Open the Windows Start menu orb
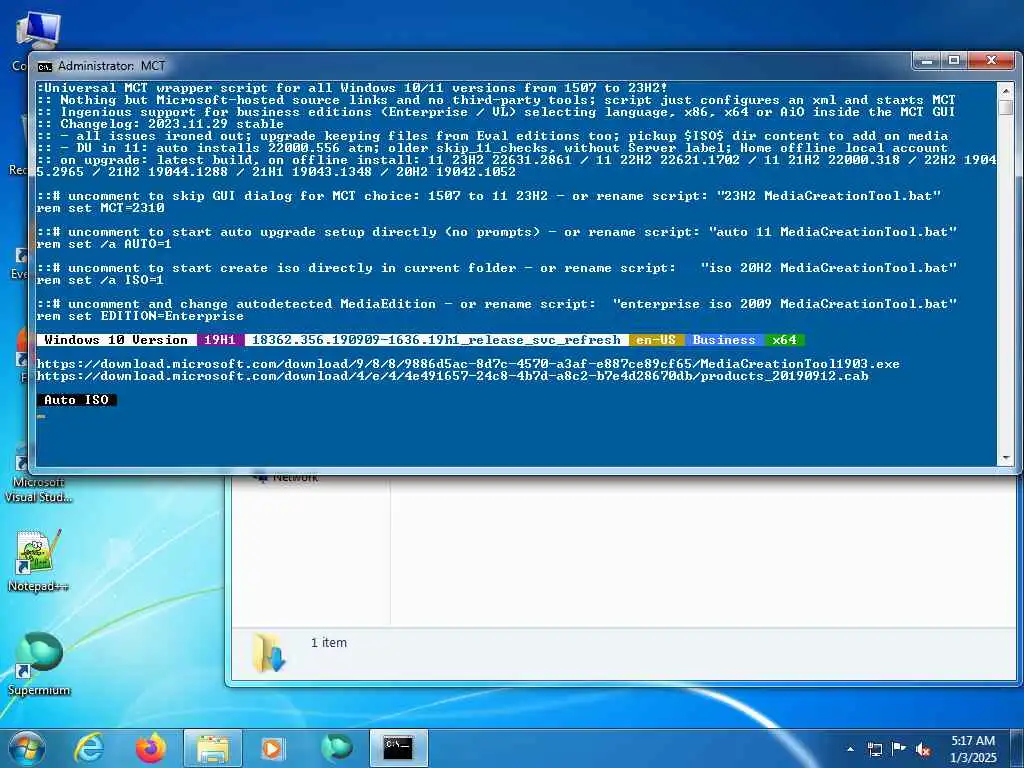The width and height of the screenshot is (1024, 768). (27, 748)
